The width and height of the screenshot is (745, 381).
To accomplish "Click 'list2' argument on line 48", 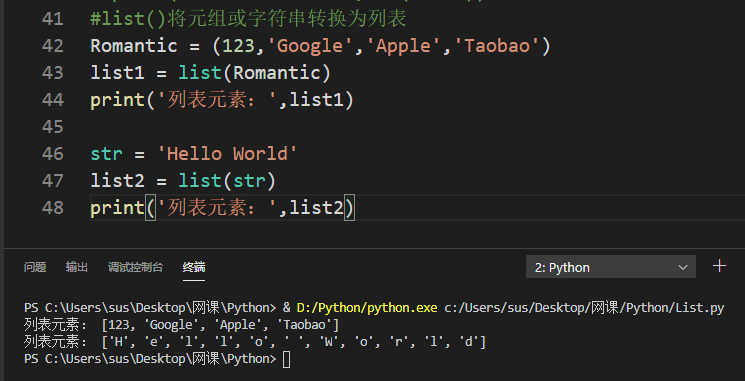I will (x=316, y=208).
